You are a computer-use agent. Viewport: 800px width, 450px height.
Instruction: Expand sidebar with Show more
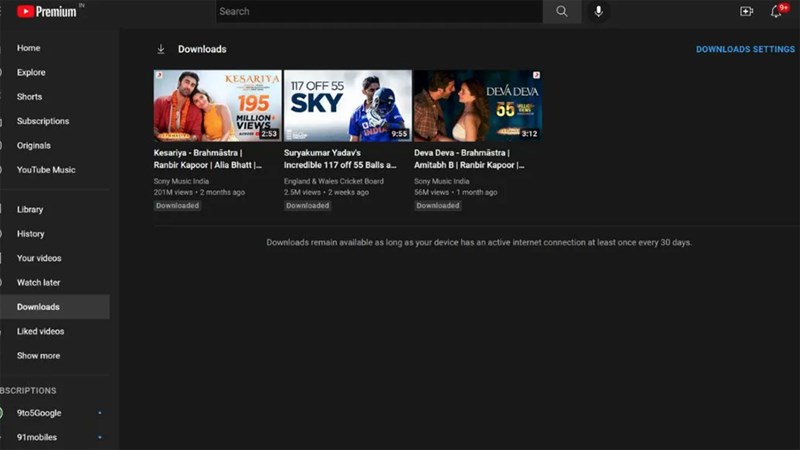tap(38, 356)
